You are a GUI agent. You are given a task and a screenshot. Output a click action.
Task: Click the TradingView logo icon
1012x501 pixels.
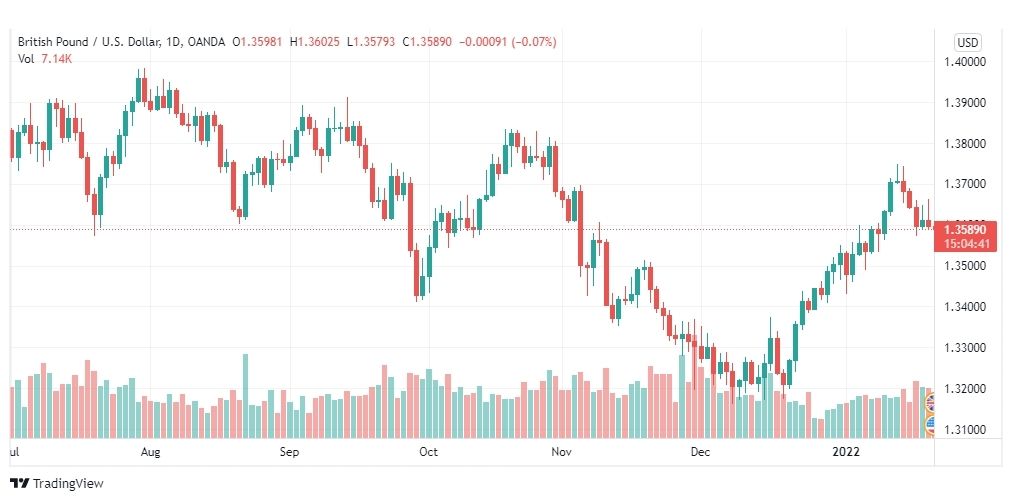pyautogui.click(x=19, y=483)
